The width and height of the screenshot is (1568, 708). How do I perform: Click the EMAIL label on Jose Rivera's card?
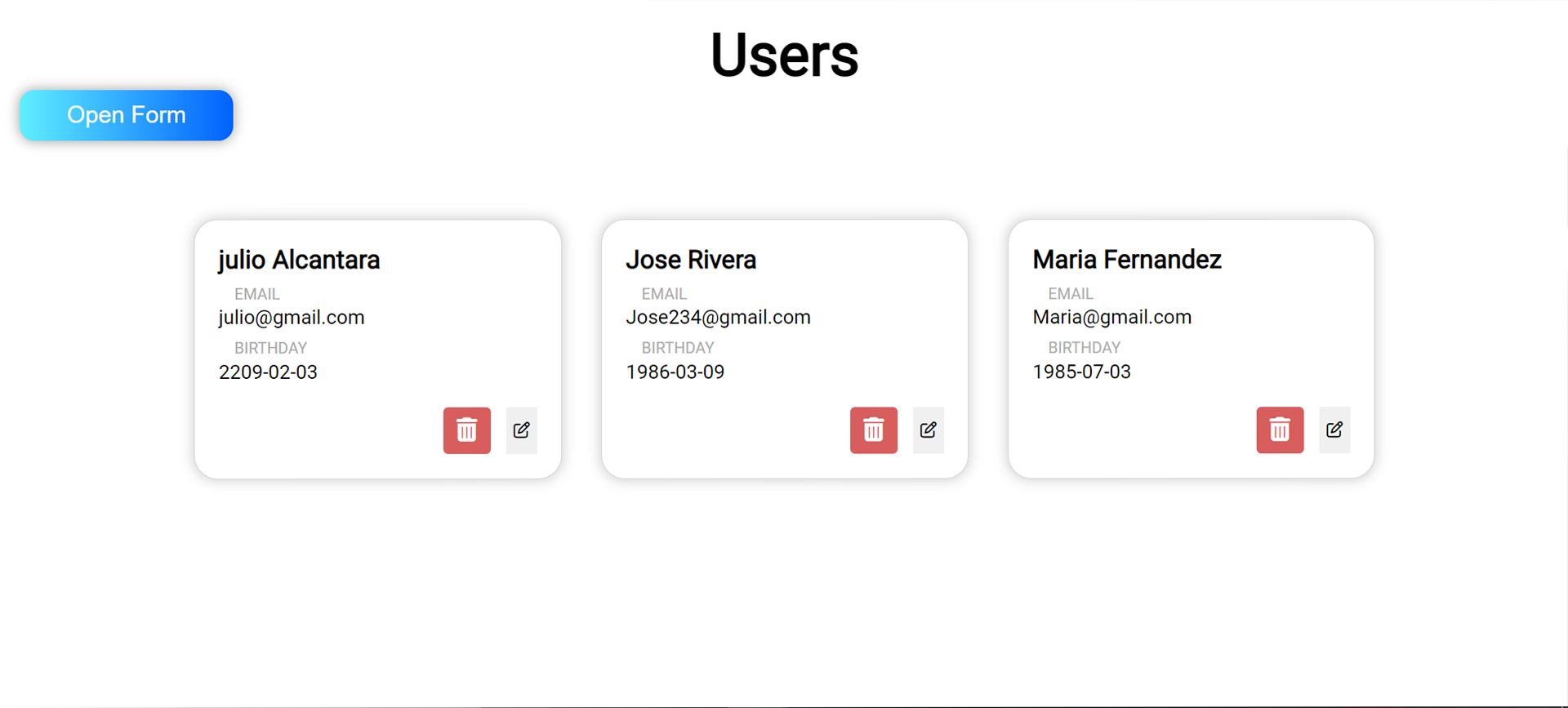tap(664, 294)
